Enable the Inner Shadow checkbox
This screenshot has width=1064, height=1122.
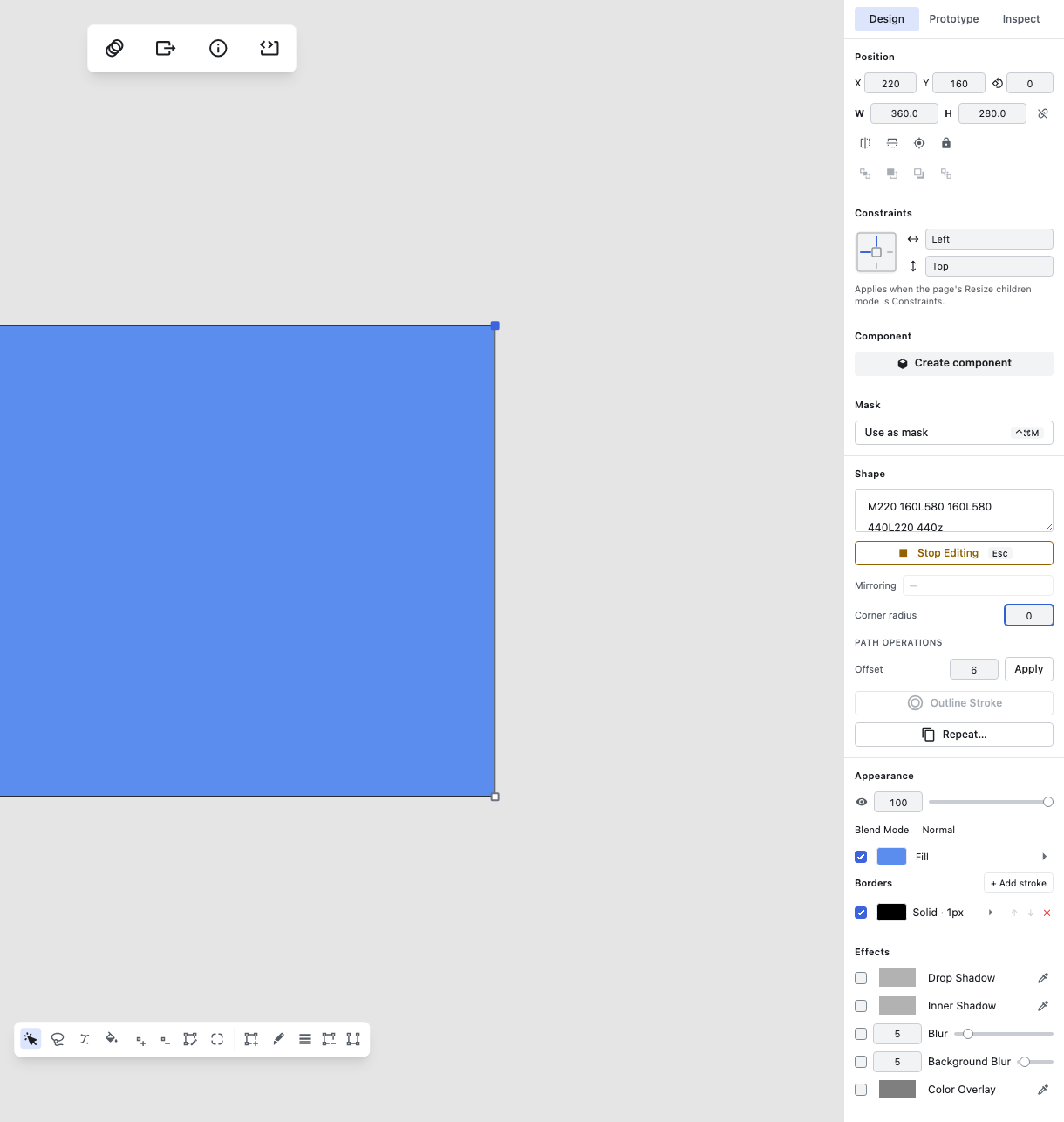pos(861,1006)
